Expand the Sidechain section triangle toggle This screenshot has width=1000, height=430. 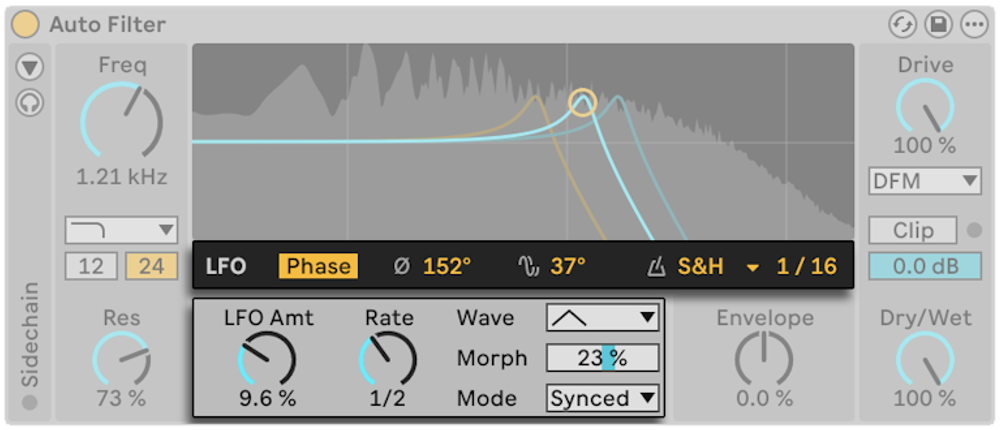tap(30, 67)
